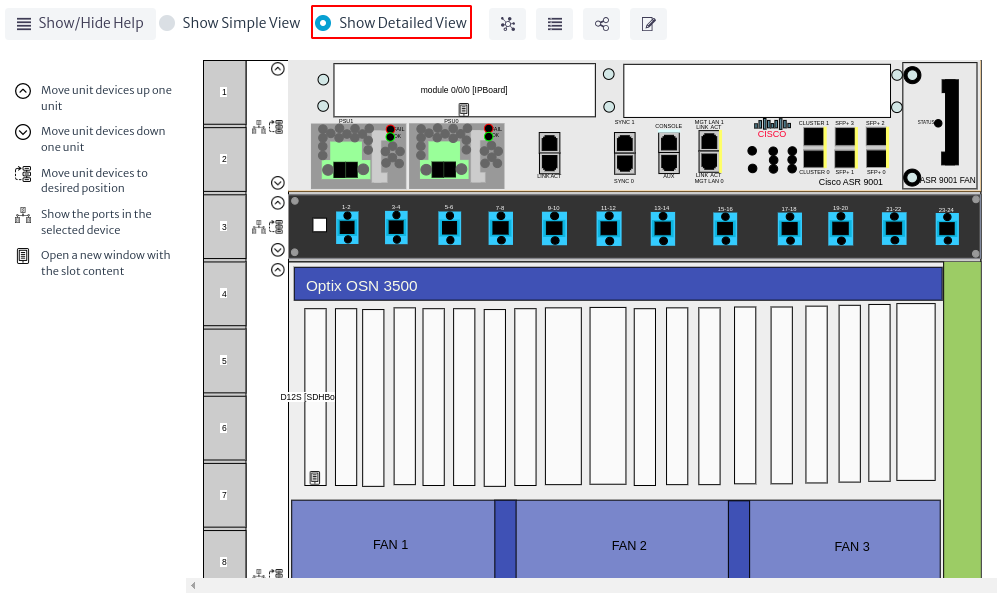Move the Optix OSN 3500 up one unit
This screenshot has width=997, height=607.
point(278,270)
